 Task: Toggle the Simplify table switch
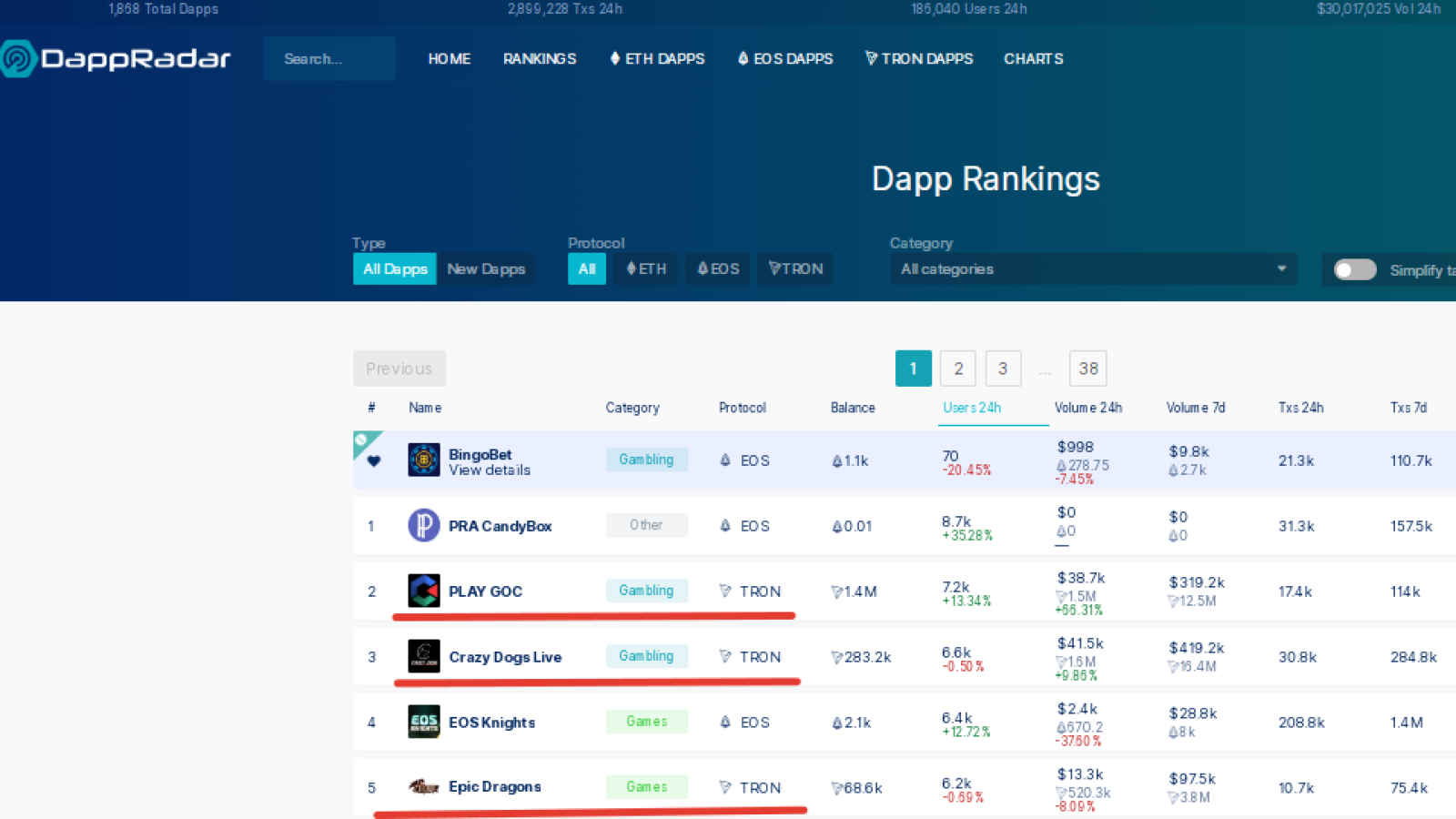1355,270
